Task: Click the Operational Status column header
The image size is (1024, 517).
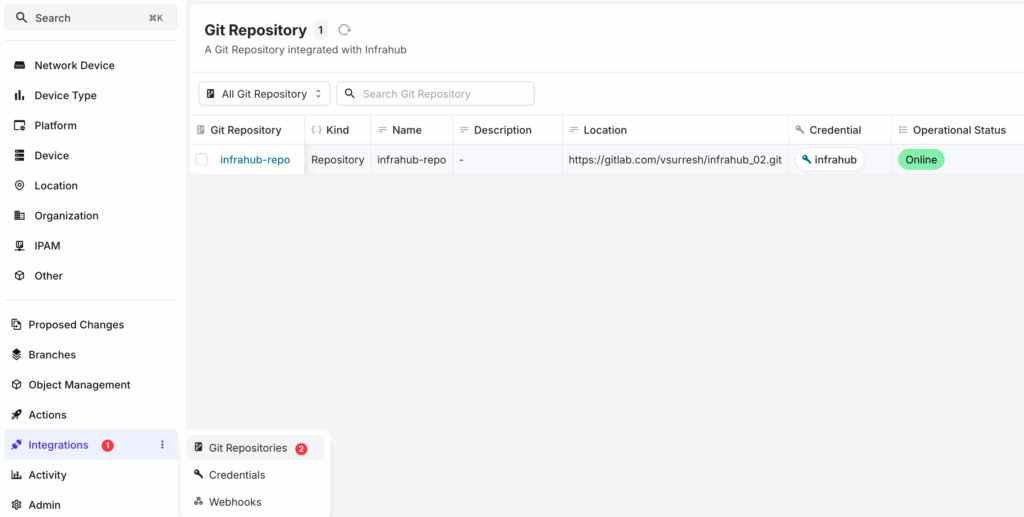Action: coord(957,130)
